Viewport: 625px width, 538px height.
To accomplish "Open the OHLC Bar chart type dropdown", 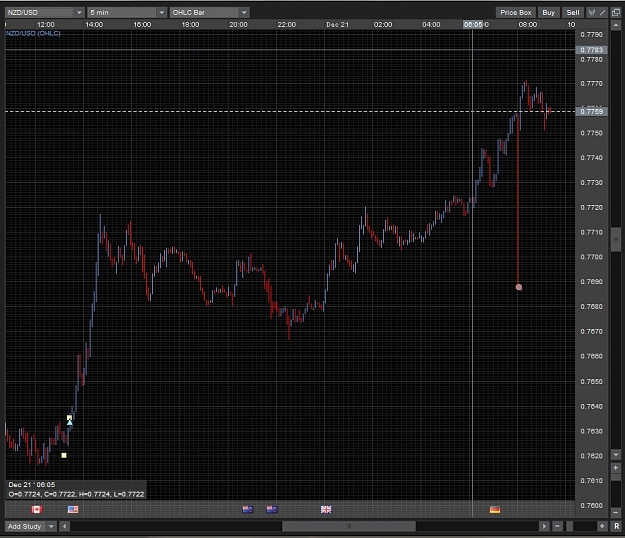I will [x=210, y=12].
